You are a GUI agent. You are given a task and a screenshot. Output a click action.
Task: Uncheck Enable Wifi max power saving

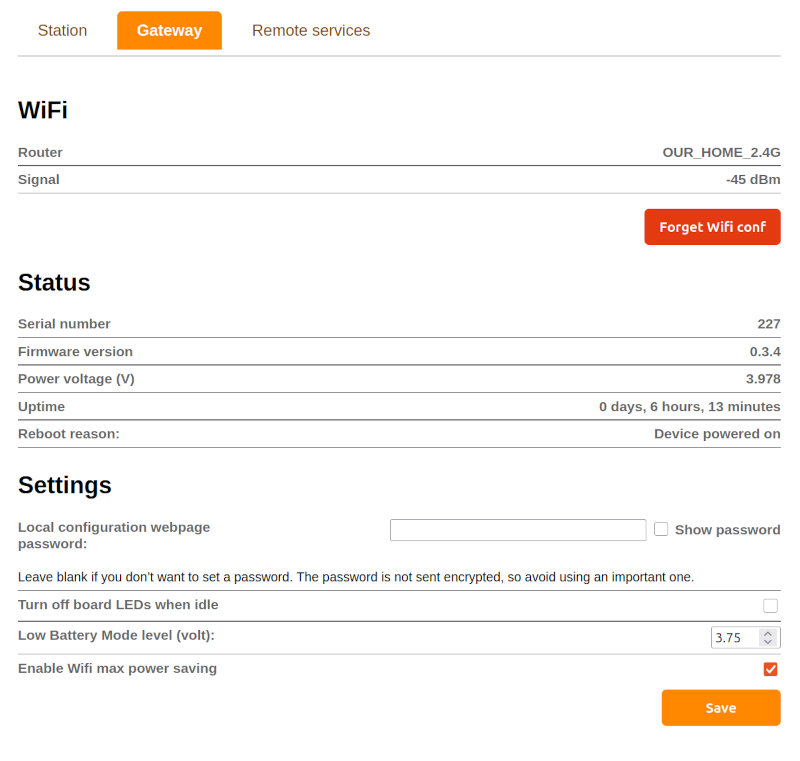(x=770, y=669)
